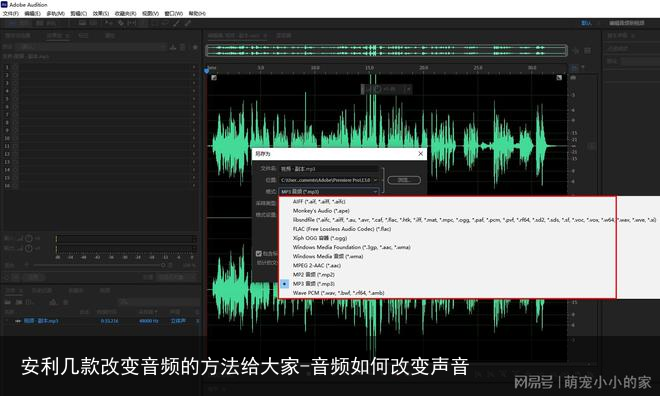This screenshot has height=396, width=660.
Task: Toggle the checkbox in Save As dialog
Action: 258,253
